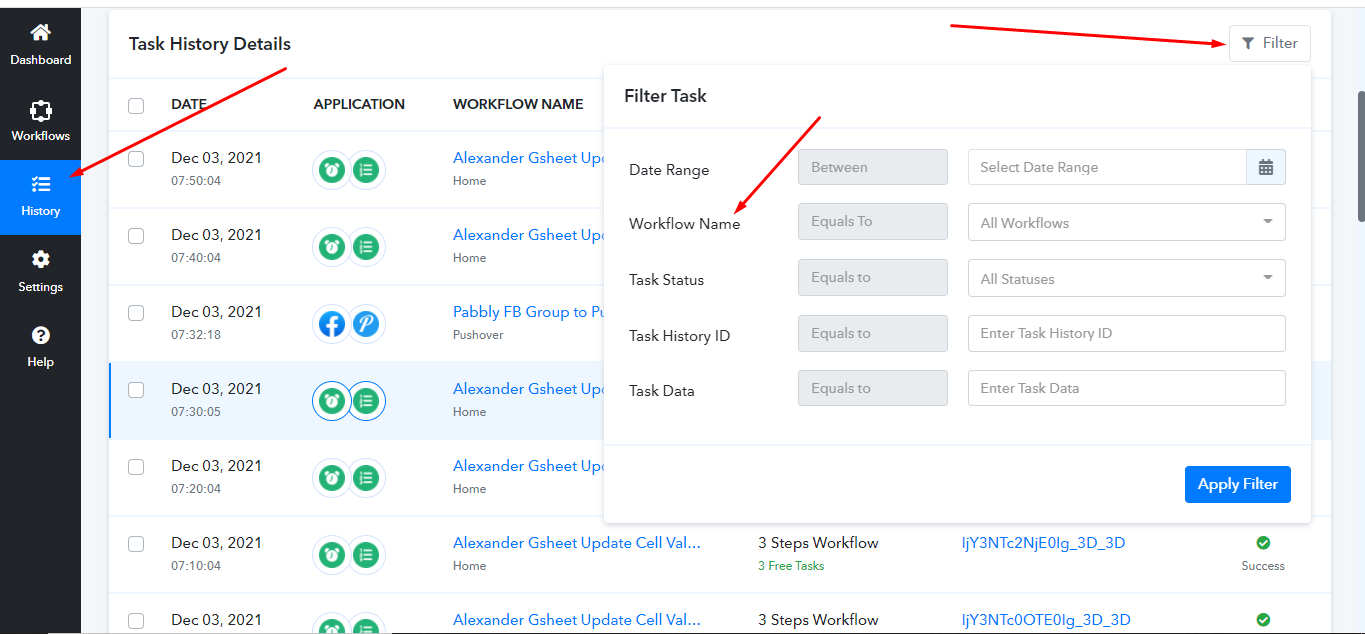Click the 3 Free Tasks label
This screenshot has width=1365, height=634.
click(x=791, y=566)
